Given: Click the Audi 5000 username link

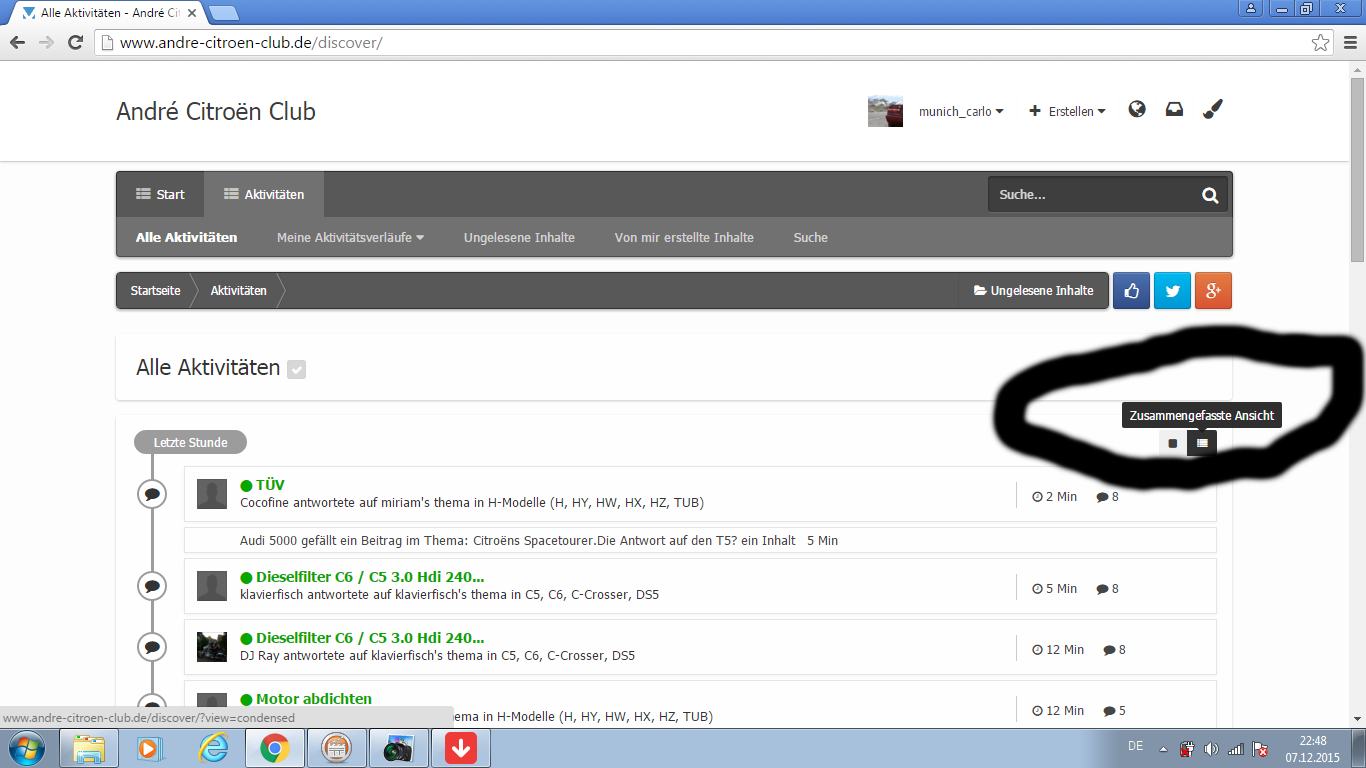Looking at the screenshot, I should point(270,541).
